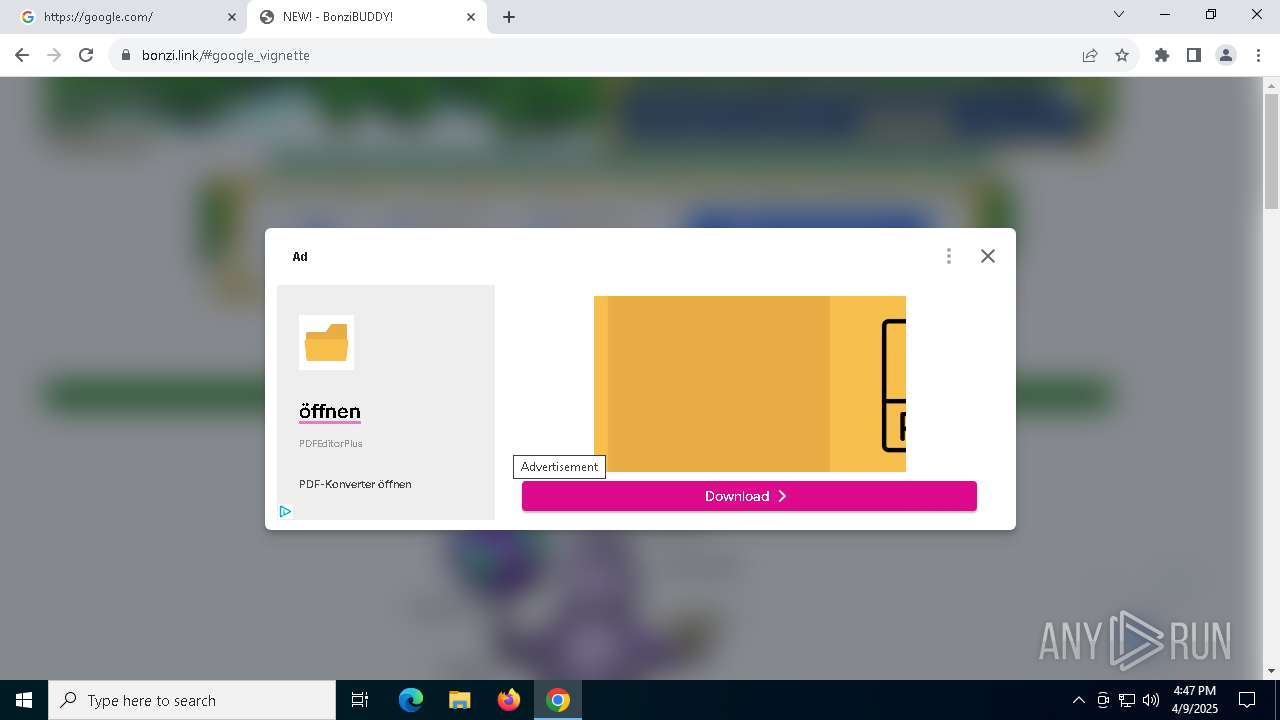Share this page via the share icon
The width and height of the screenshot is (1280, 720).
(x=1090, y=55)
